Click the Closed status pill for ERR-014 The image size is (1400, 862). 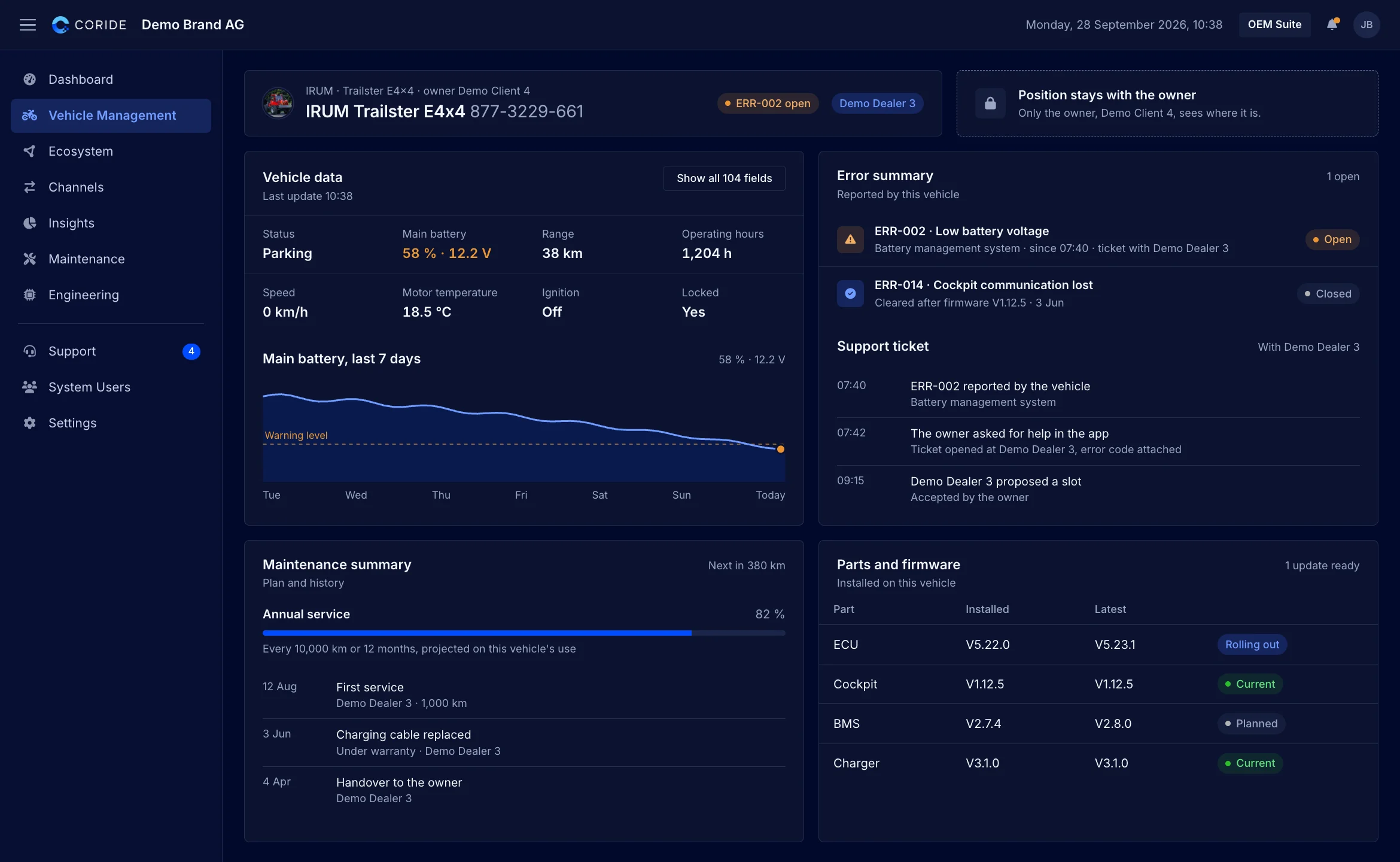(x=1328, y=293)
